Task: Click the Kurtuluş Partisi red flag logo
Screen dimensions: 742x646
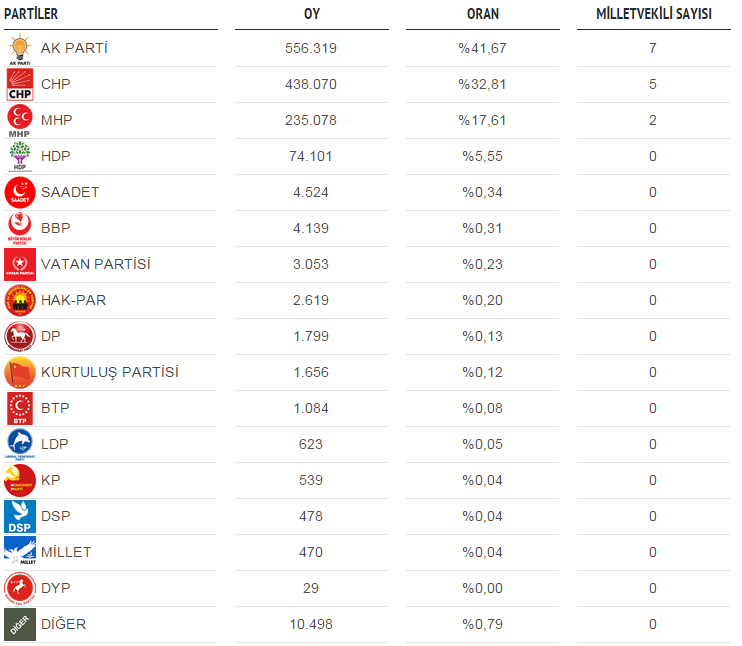Action: (20, 372)
